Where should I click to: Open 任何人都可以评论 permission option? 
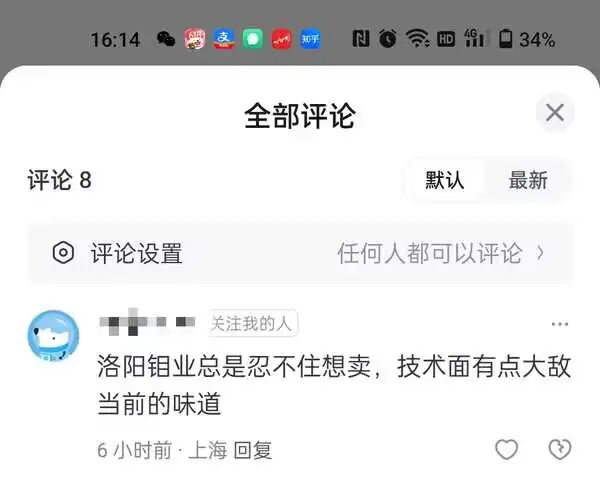pos(430,253)
